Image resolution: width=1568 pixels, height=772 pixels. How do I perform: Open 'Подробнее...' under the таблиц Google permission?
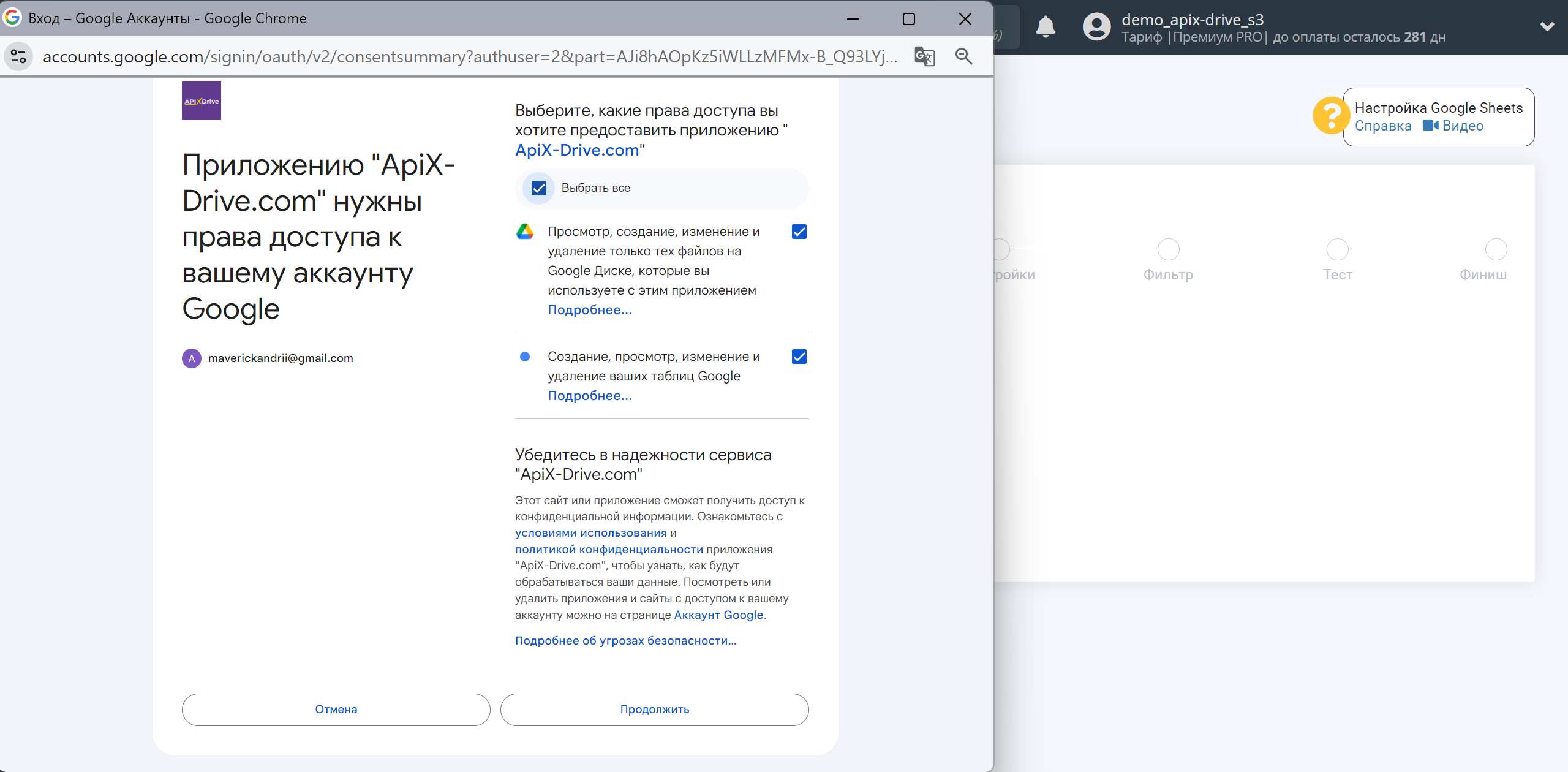point(590,396)
